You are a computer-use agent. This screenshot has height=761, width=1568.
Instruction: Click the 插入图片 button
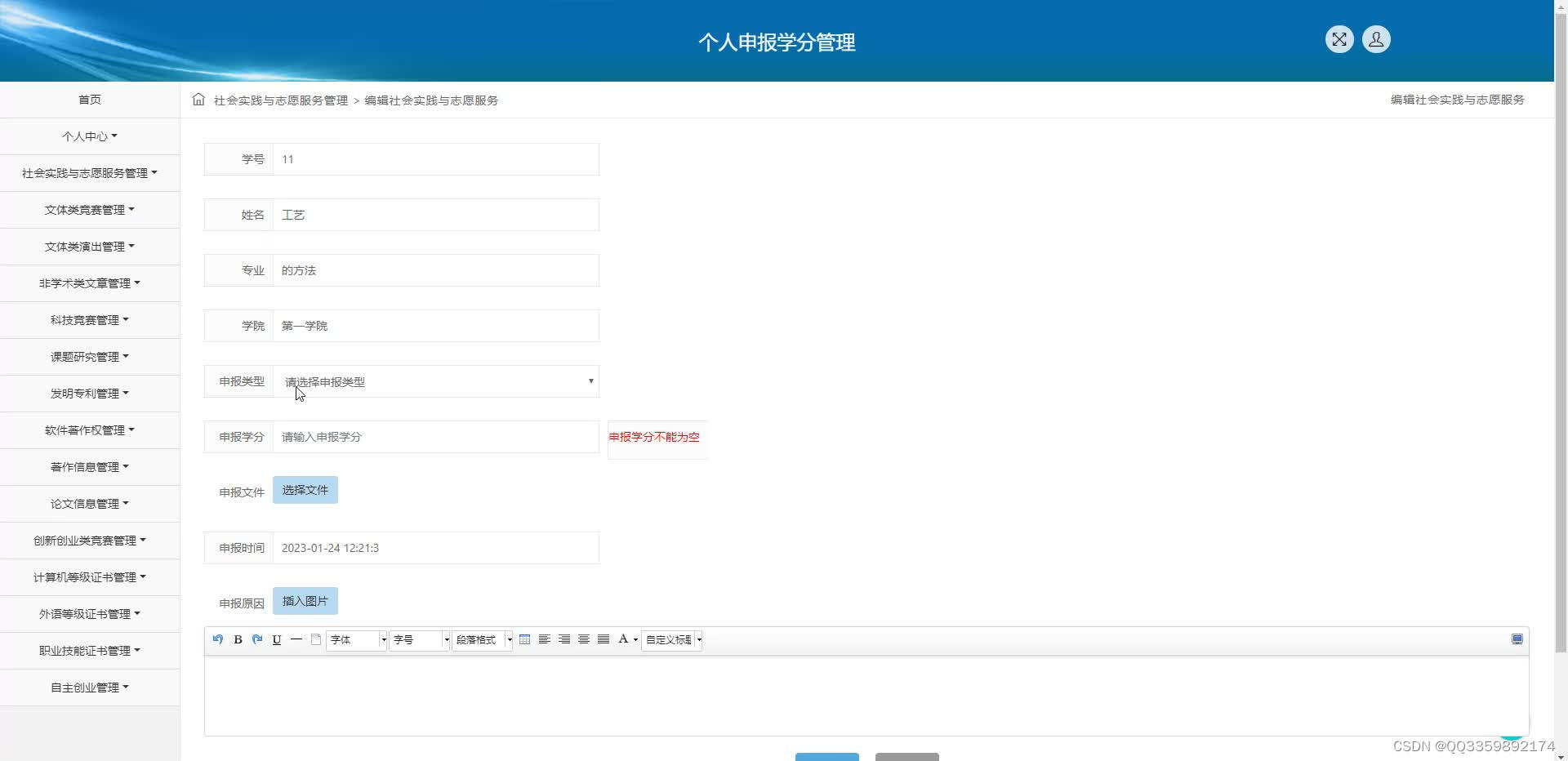pos(305,601)
